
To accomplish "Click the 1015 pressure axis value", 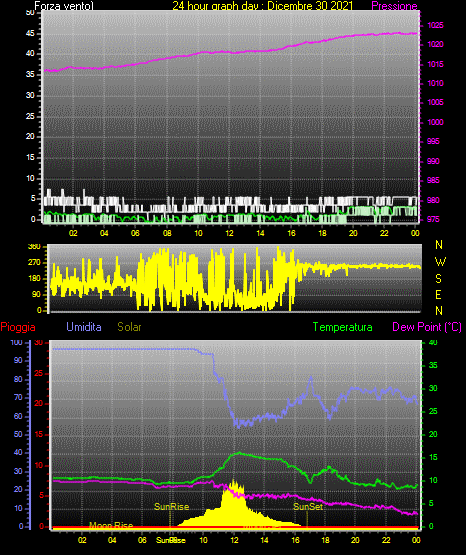I will coord(435,64).
